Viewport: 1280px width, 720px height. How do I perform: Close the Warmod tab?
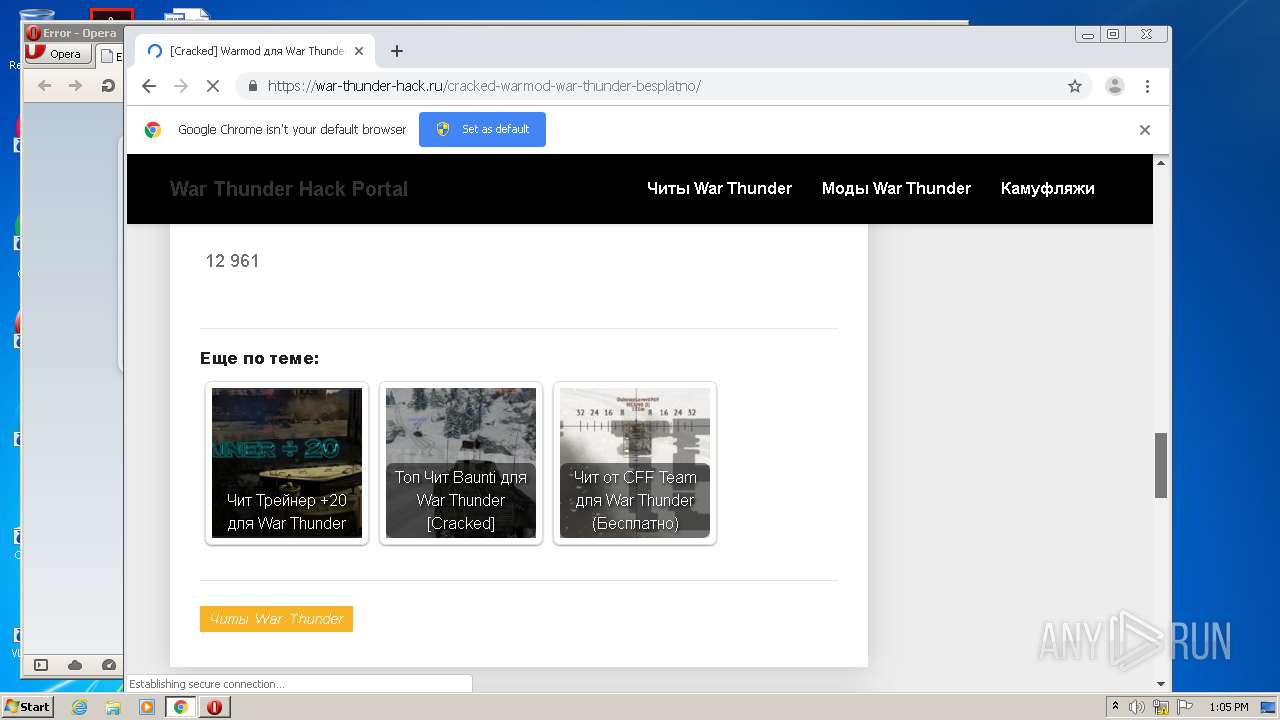[x=357, y=51]
